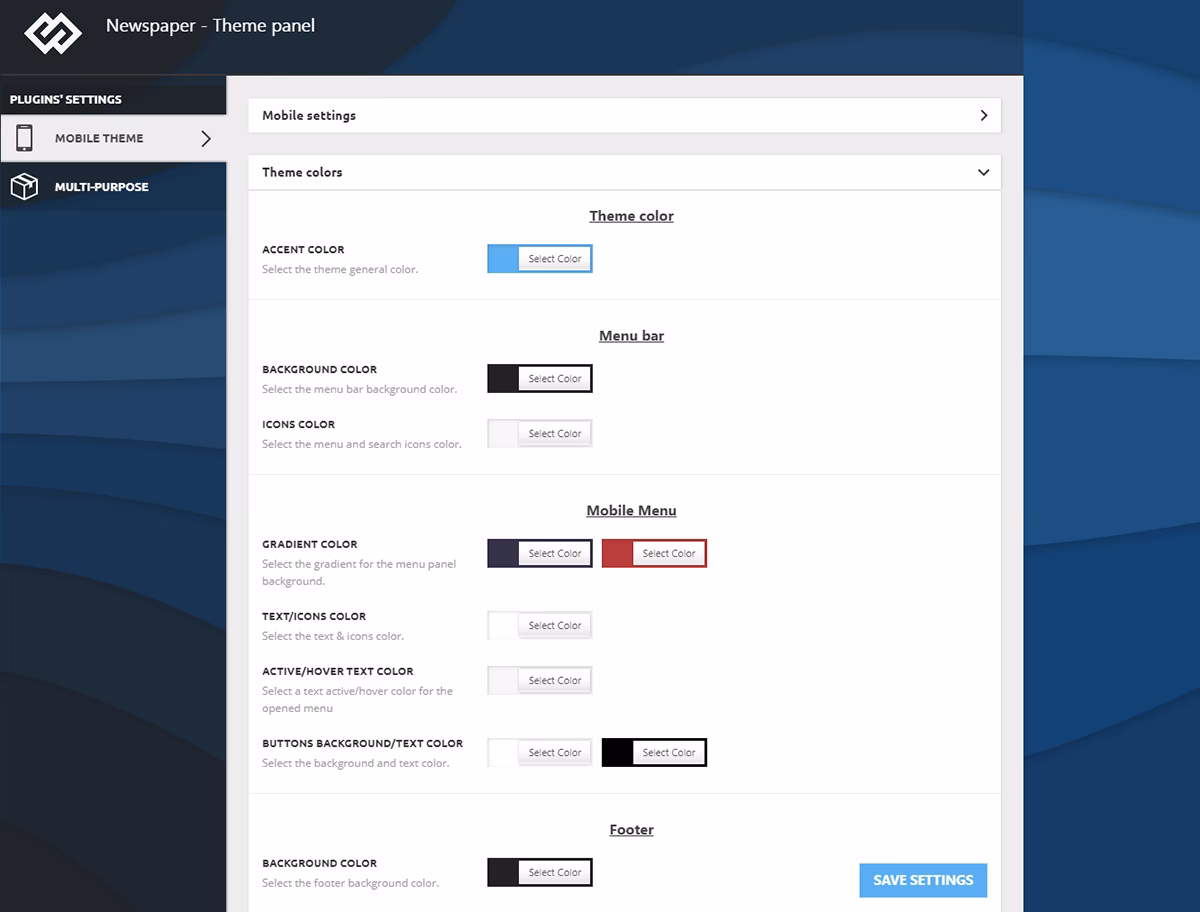Viewport: 1200px width, 912px height.
Task: Click the Save Settings button
Action: 922,880
